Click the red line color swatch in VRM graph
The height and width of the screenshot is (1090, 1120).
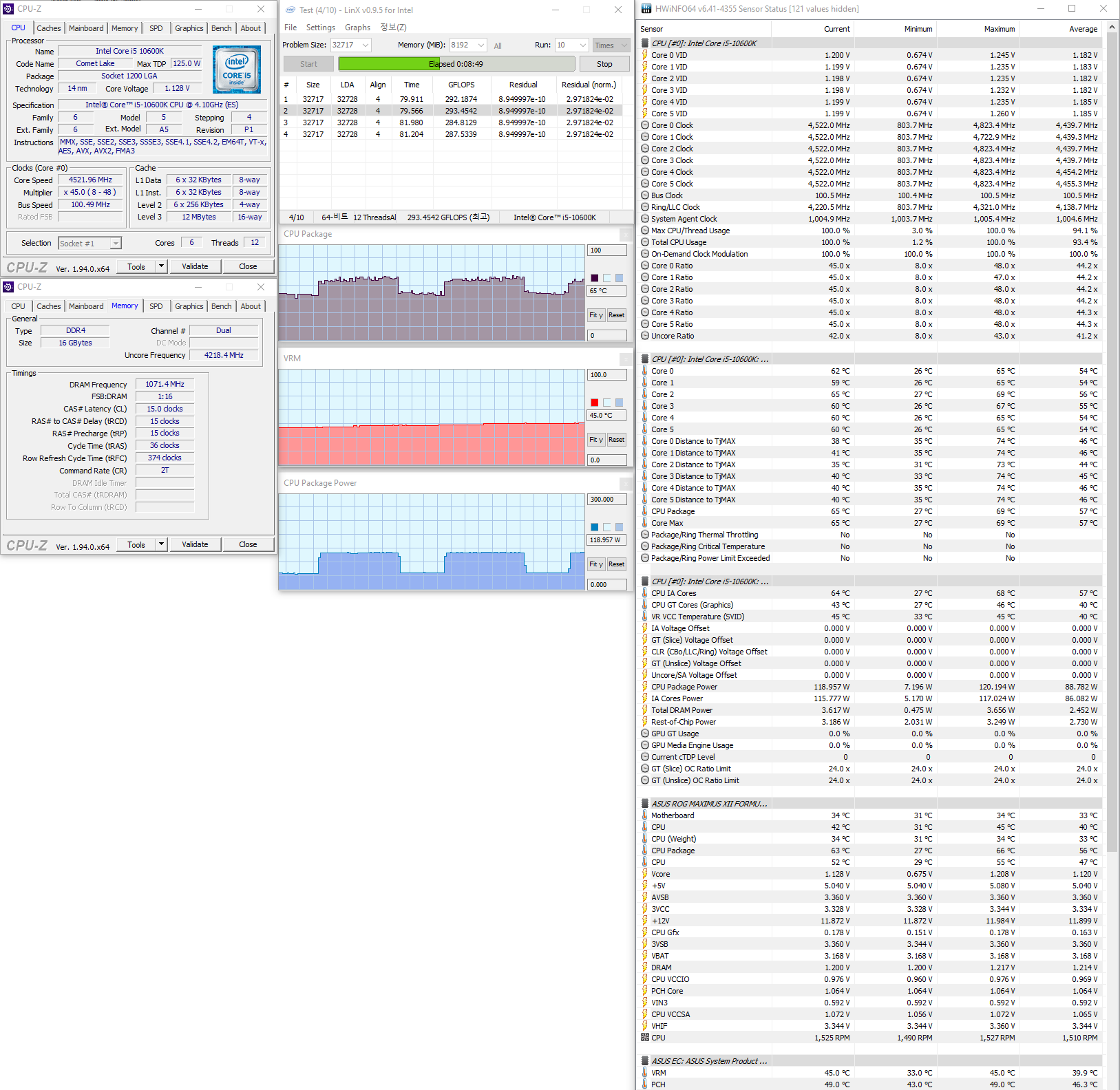click(x=594, y=403)
